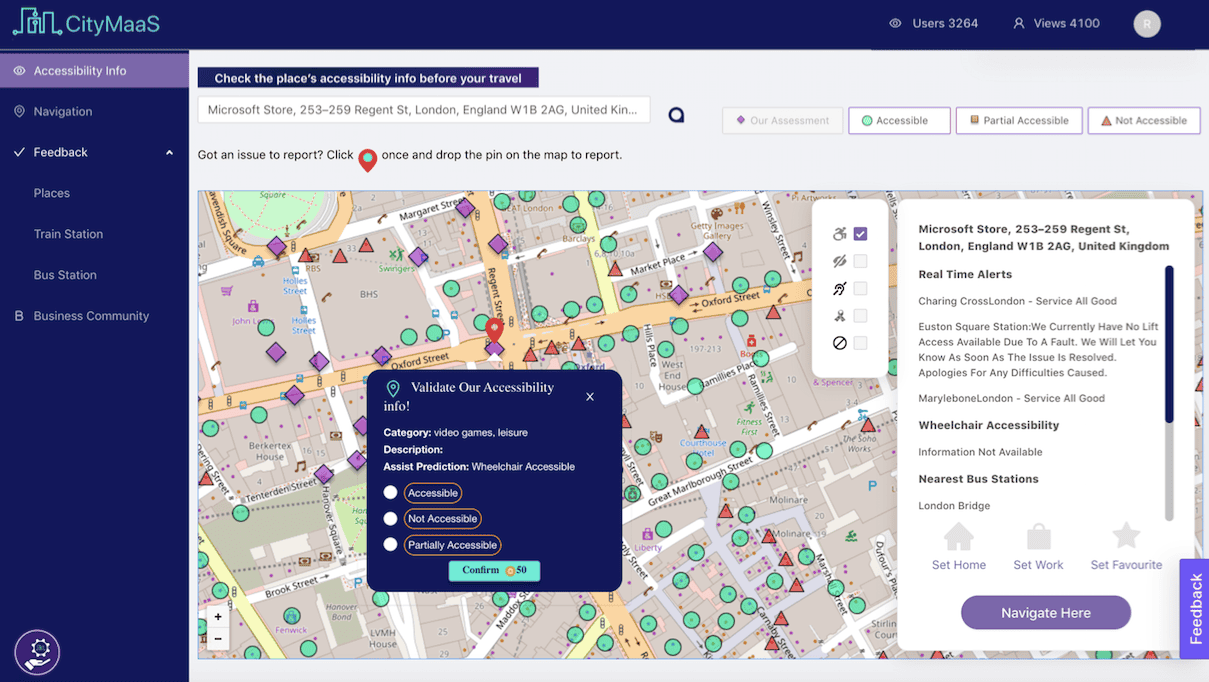Click the Navigation pin icon in sidebar

(x=19, y=111)
